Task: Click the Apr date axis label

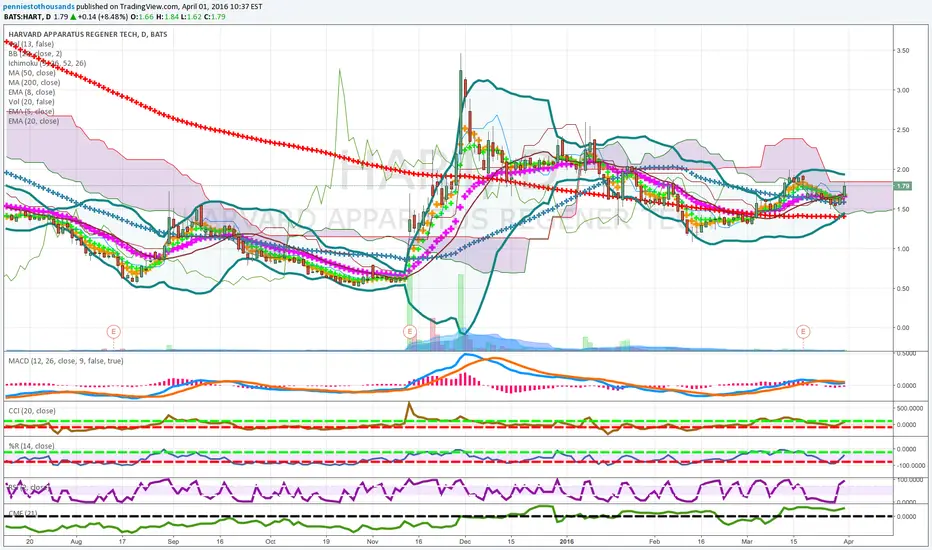Action: point(848,542)
